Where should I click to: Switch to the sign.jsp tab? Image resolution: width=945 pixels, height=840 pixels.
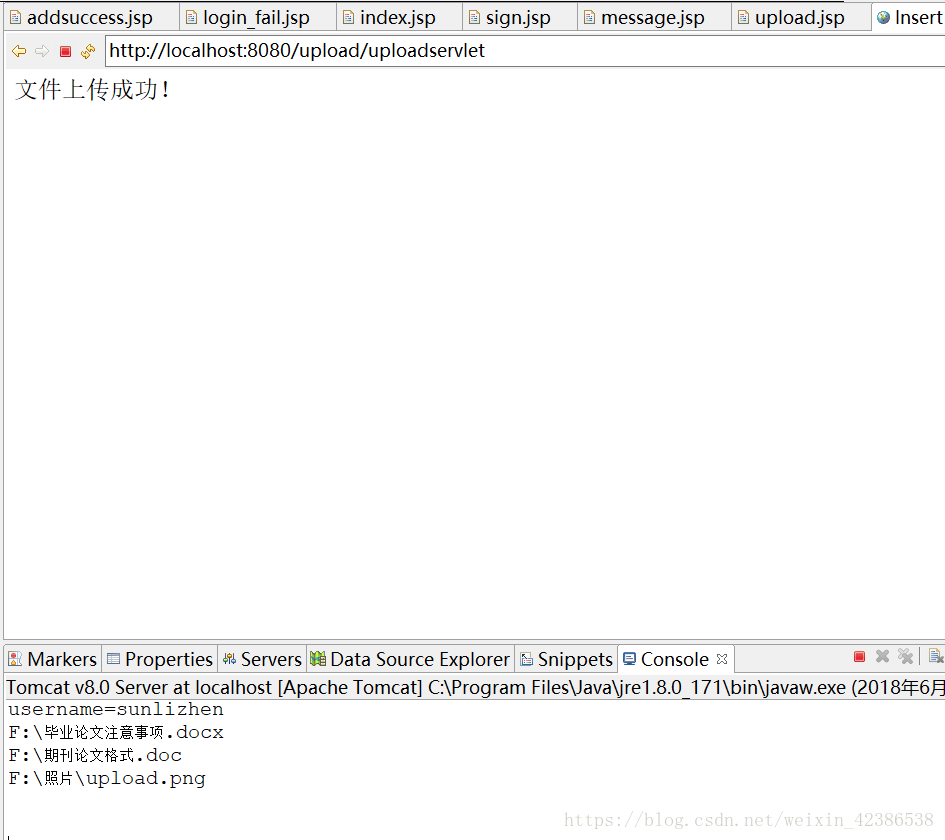[518, 16]
